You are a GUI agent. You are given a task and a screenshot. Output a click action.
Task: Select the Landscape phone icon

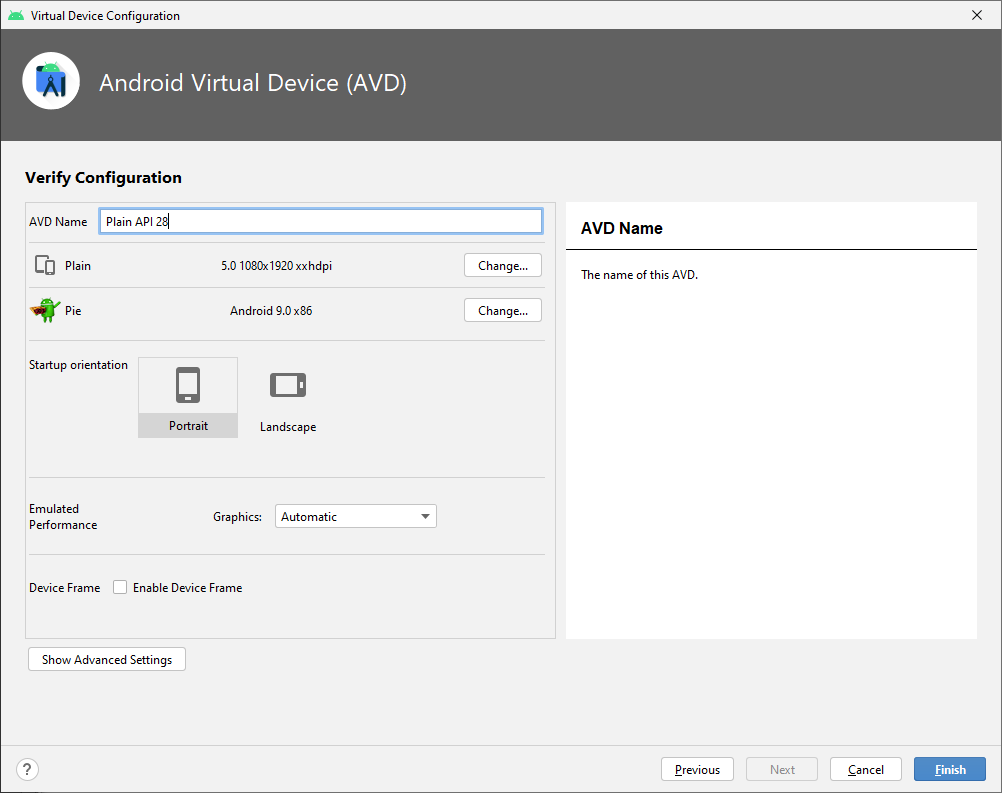tap(288, 385)
